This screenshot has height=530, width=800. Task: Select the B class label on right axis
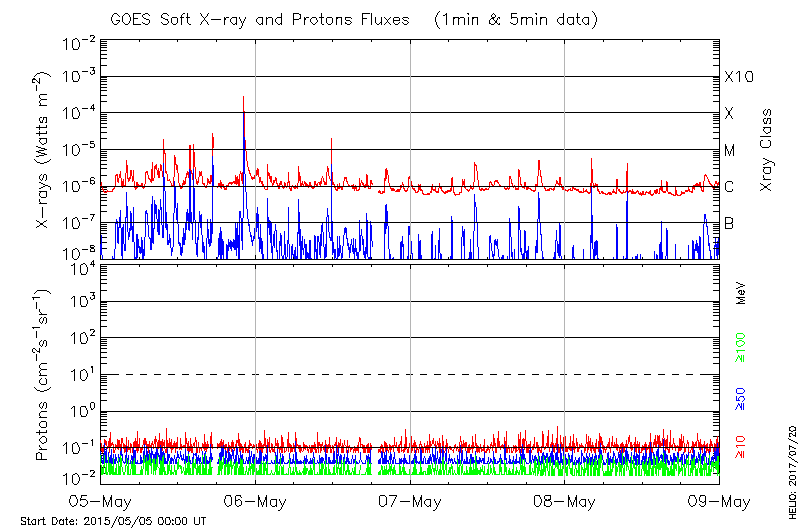(729, 223)
